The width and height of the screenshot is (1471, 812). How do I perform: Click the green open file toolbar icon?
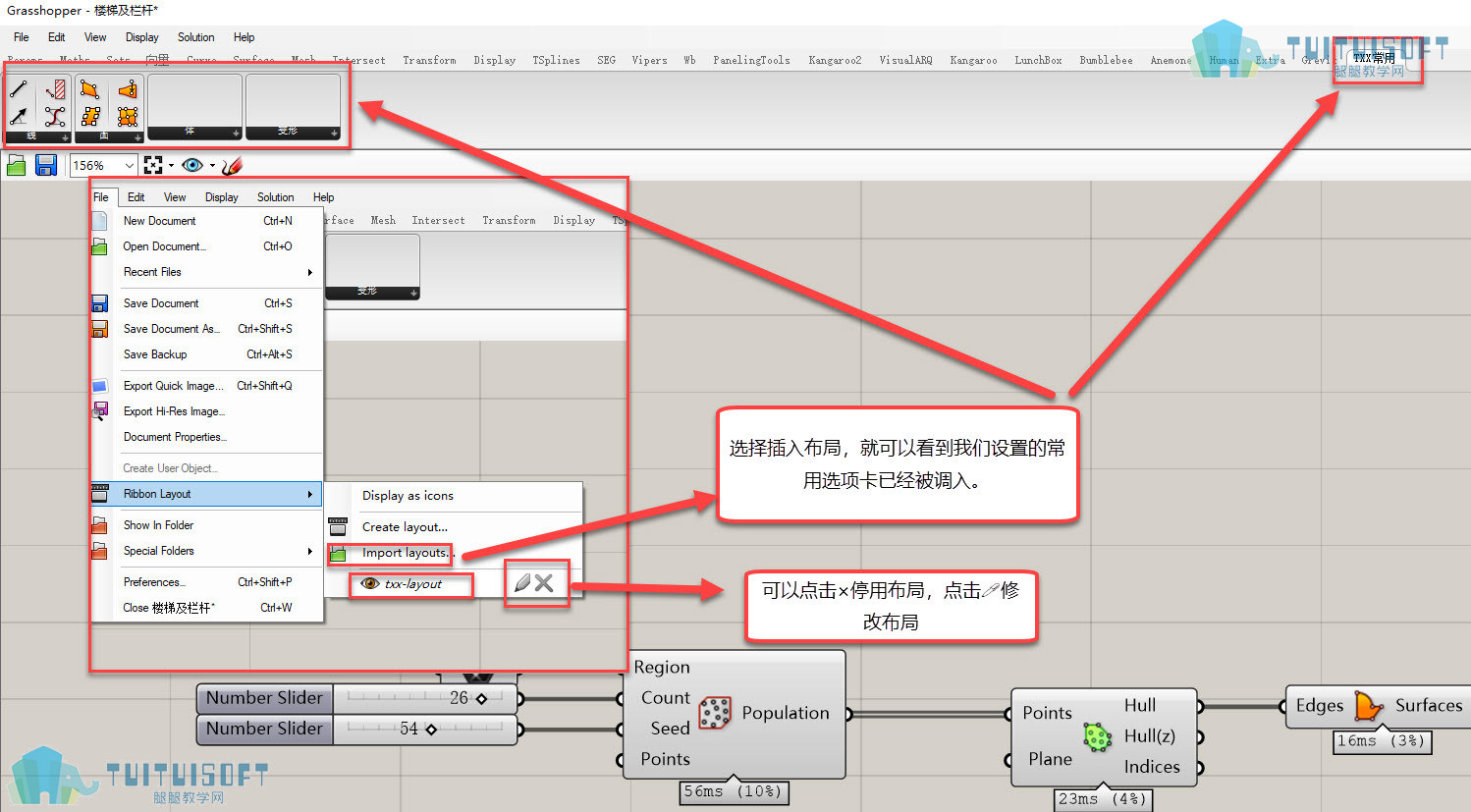[x=17, y=166]
